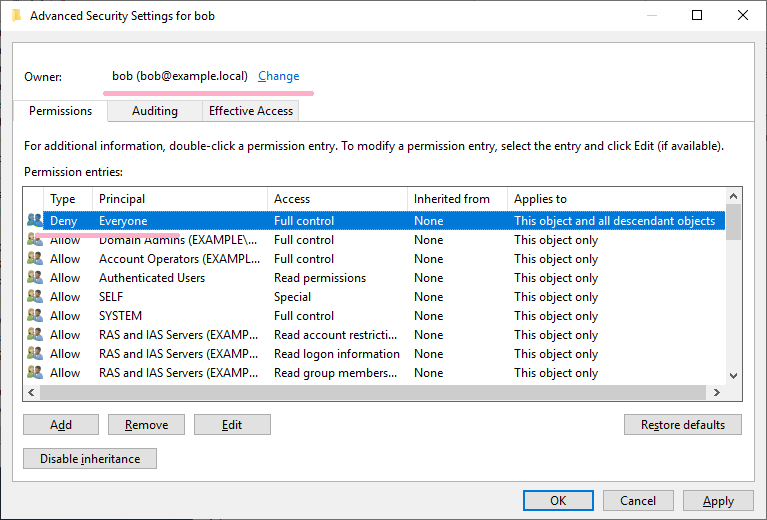The height and width of the screenshot is (520, 767).
Task: Change the owner via Change link
Action: [x=278, y=76]
